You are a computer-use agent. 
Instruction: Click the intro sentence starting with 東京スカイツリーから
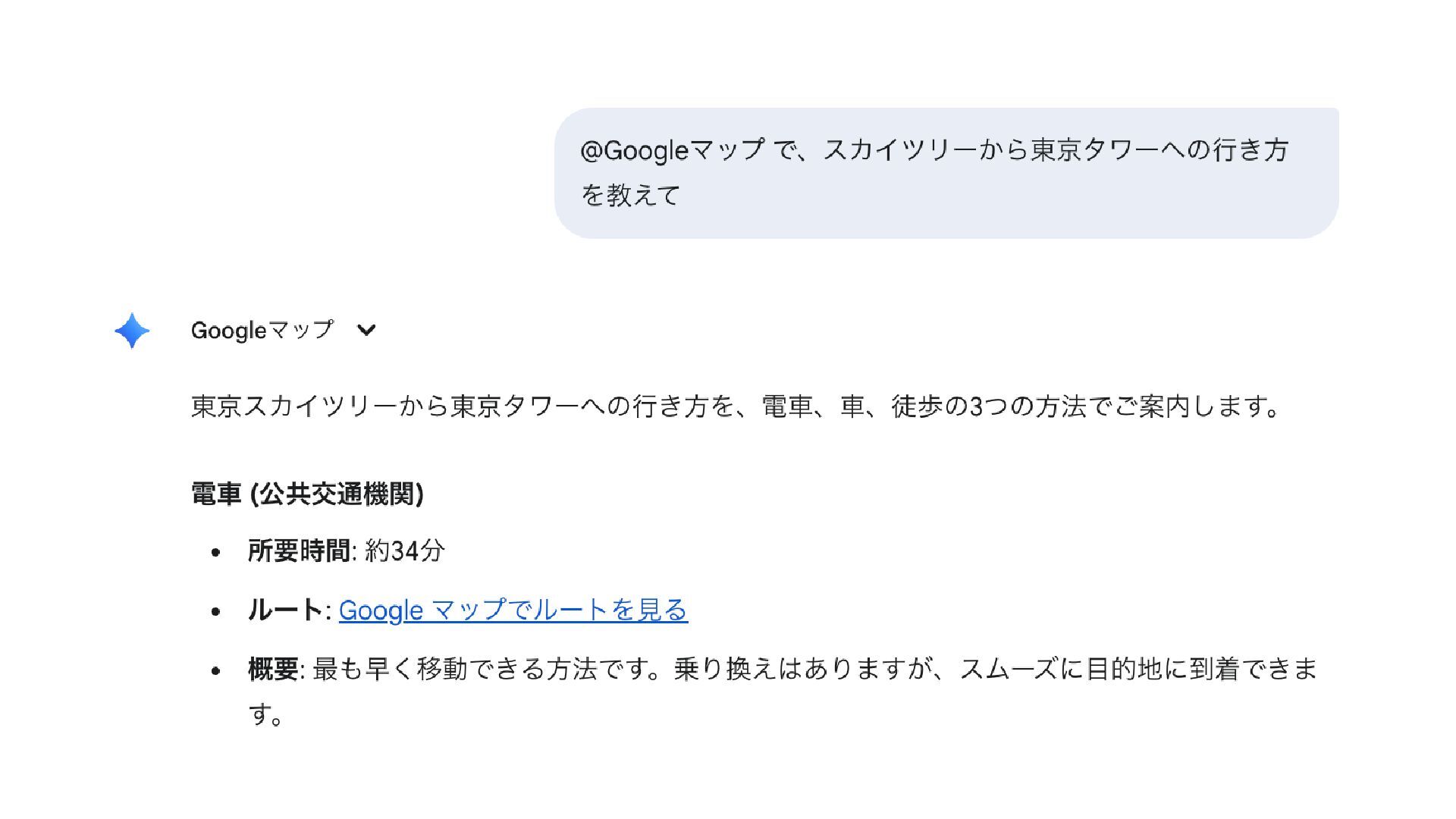click(736, 406)
